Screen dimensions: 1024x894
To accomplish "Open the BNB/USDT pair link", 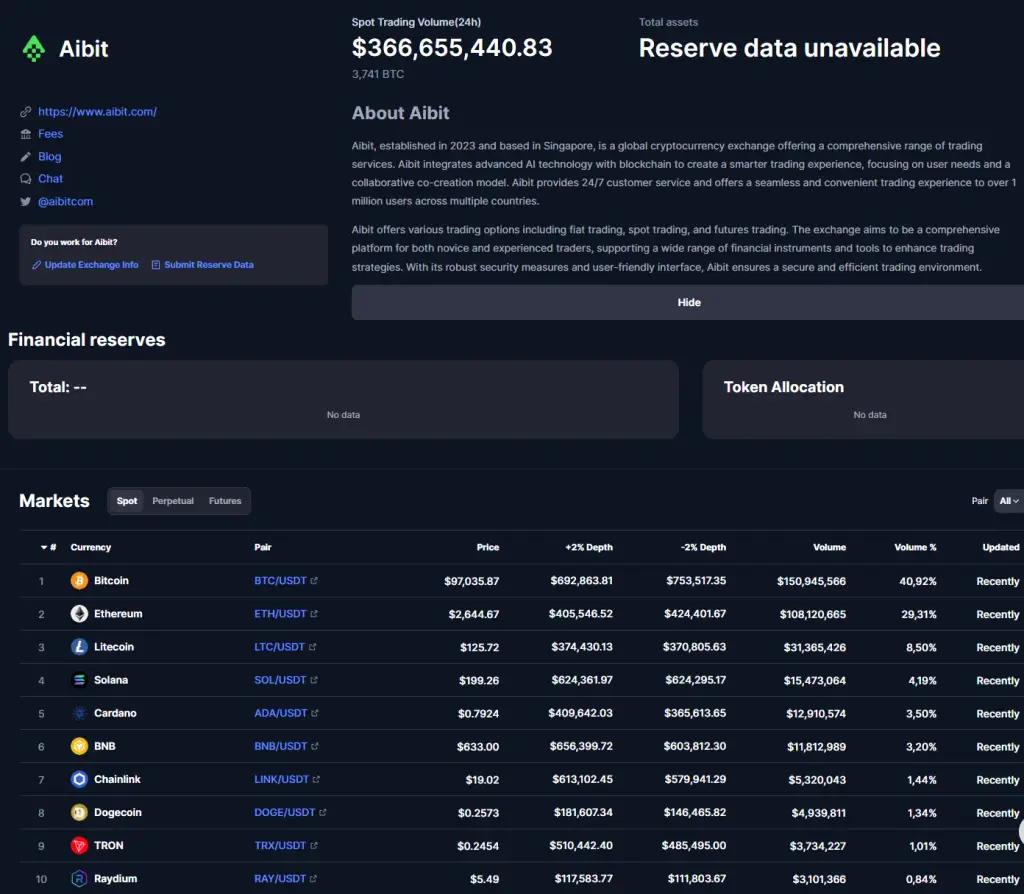I will [x=281, y=746].
